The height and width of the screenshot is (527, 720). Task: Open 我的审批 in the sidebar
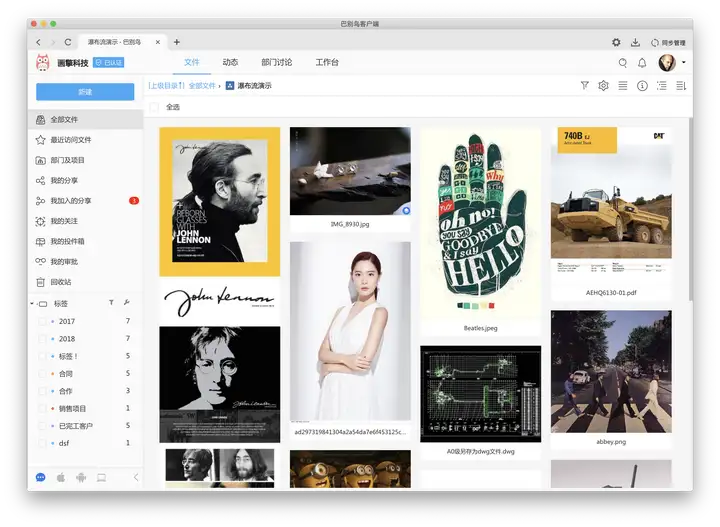pos(85,262)
